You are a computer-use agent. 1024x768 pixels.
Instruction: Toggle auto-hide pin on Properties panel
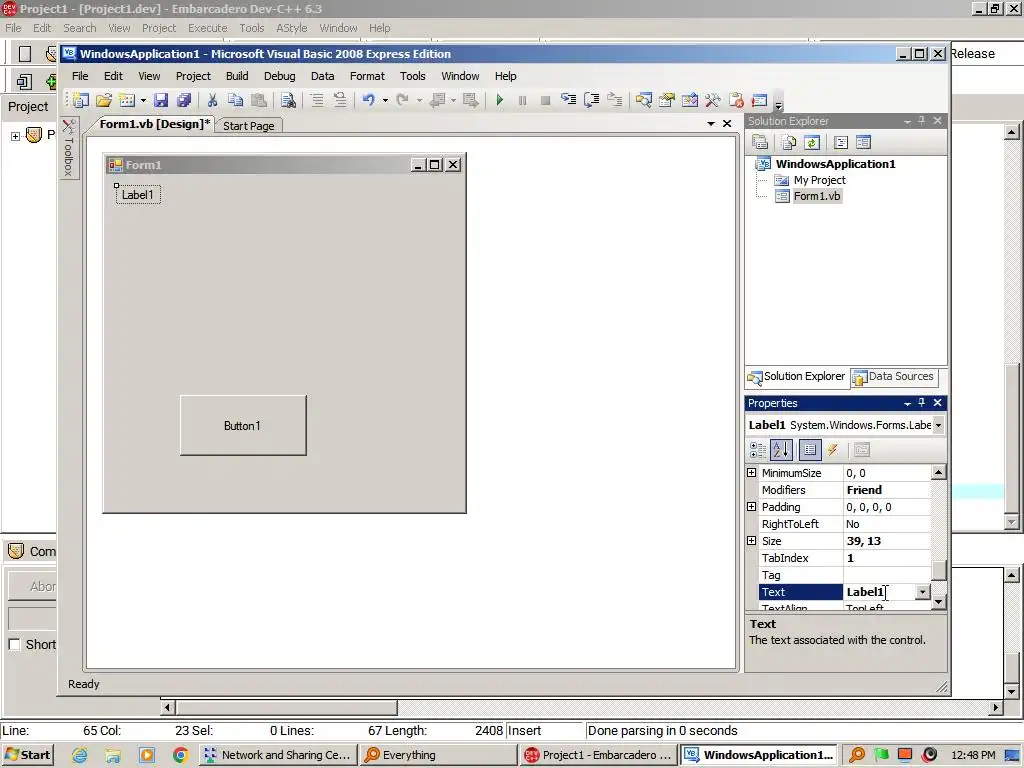coord(921,403)
